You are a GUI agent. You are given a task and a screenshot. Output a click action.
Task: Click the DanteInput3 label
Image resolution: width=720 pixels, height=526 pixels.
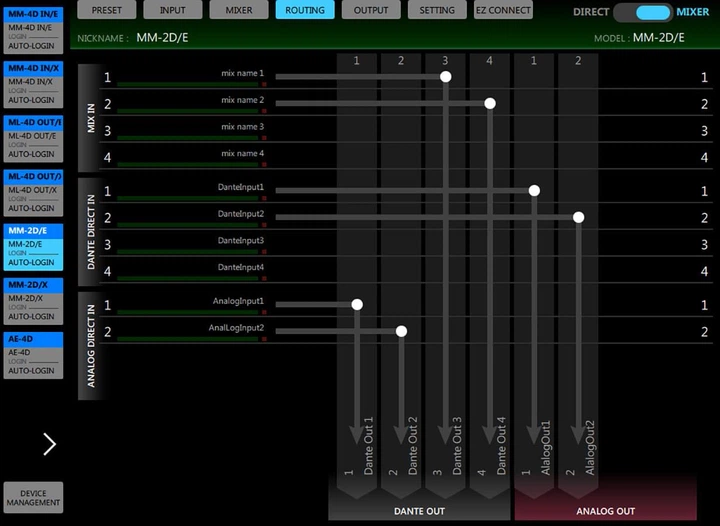[x=241, y=241]
